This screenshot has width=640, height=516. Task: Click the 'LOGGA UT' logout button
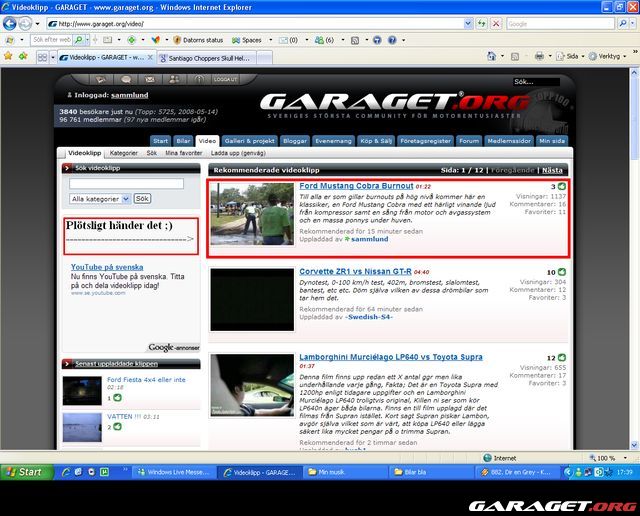(x=225, y=79)
